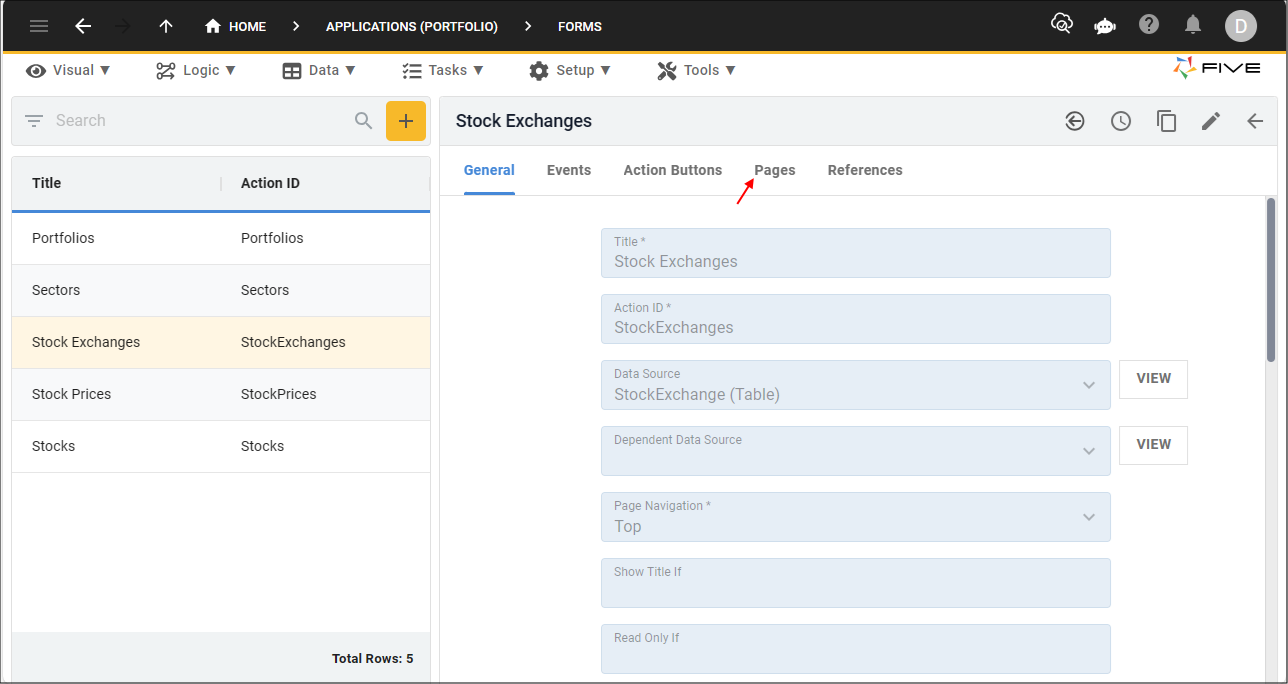Open the user avatar D
The height and width of the screenshot is (684, 1288).
click(1241, 26)
